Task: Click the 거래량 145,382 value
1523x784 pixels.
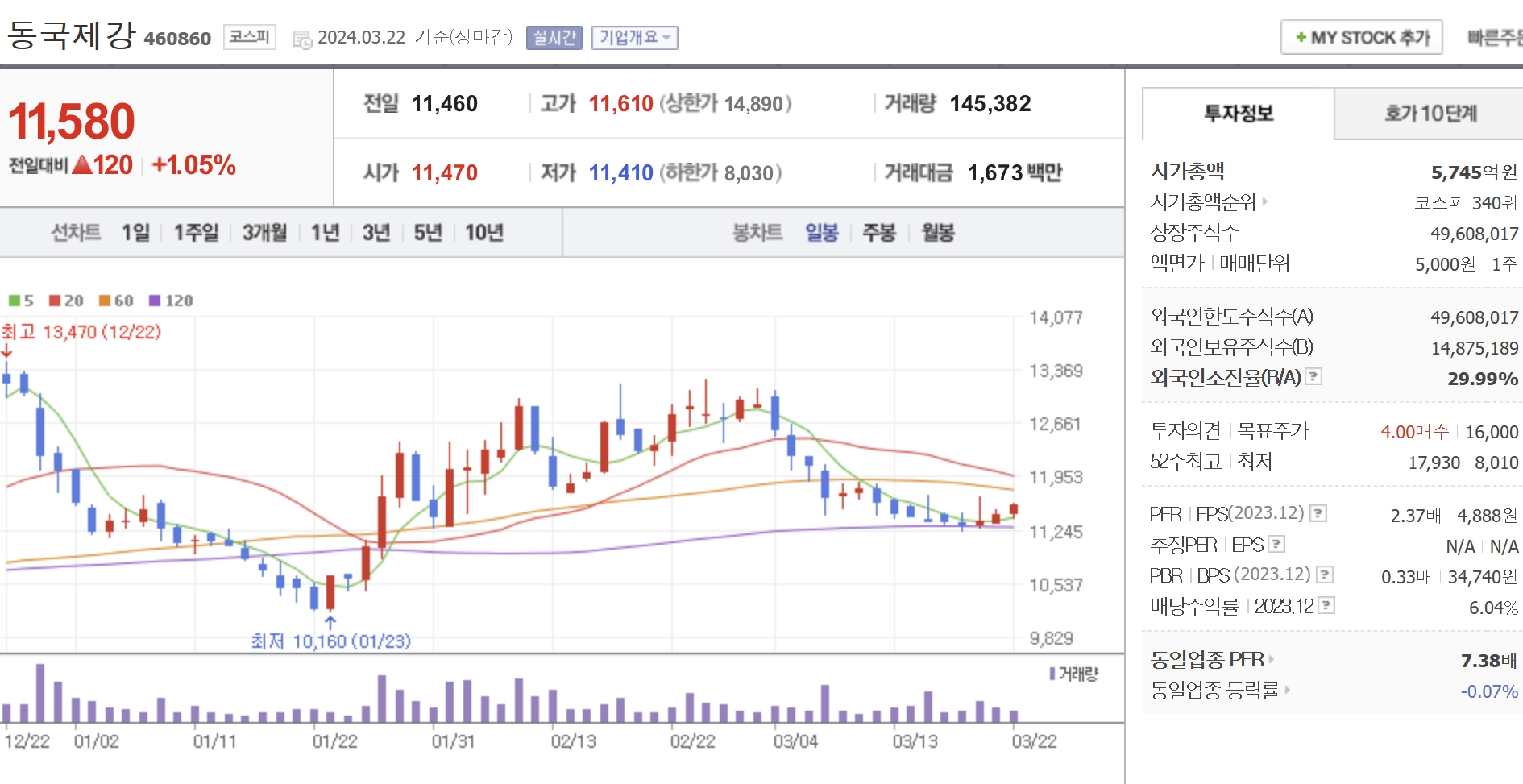Action: tap(990, 104)
